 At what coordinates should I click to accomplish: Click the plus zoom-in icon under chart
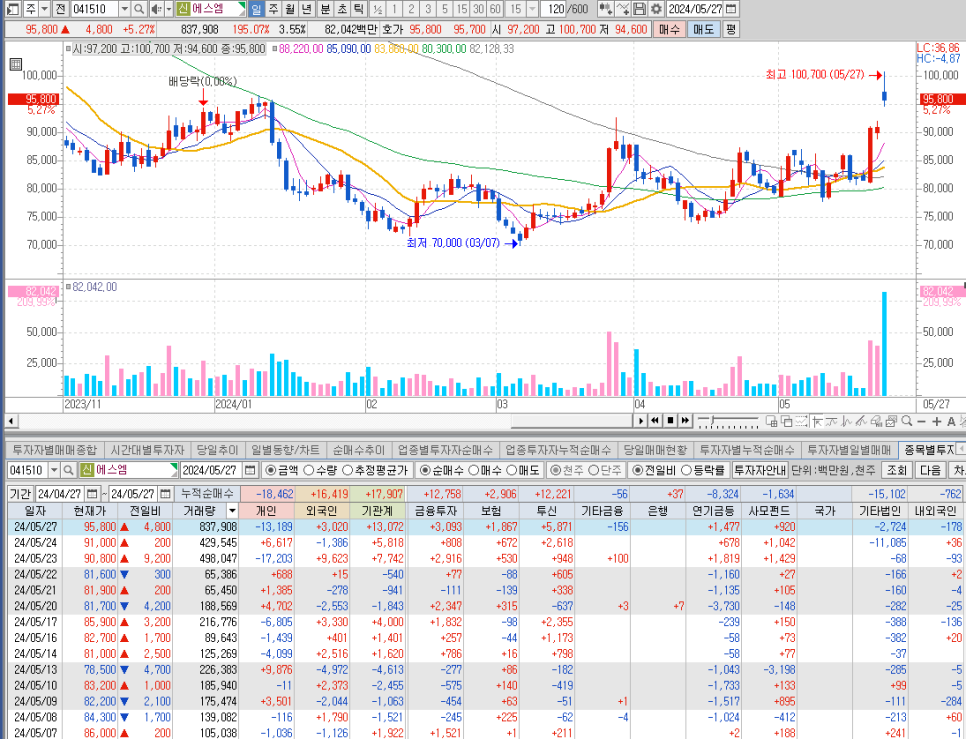936,421
